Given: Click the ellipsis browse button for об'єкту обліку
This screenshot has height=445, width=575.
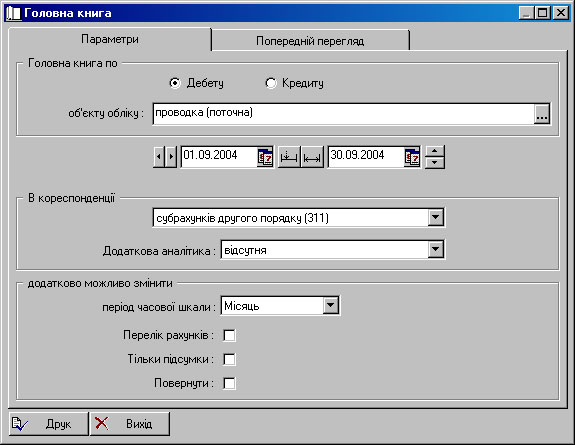Looking at the screenshot, I should point(542,114).
